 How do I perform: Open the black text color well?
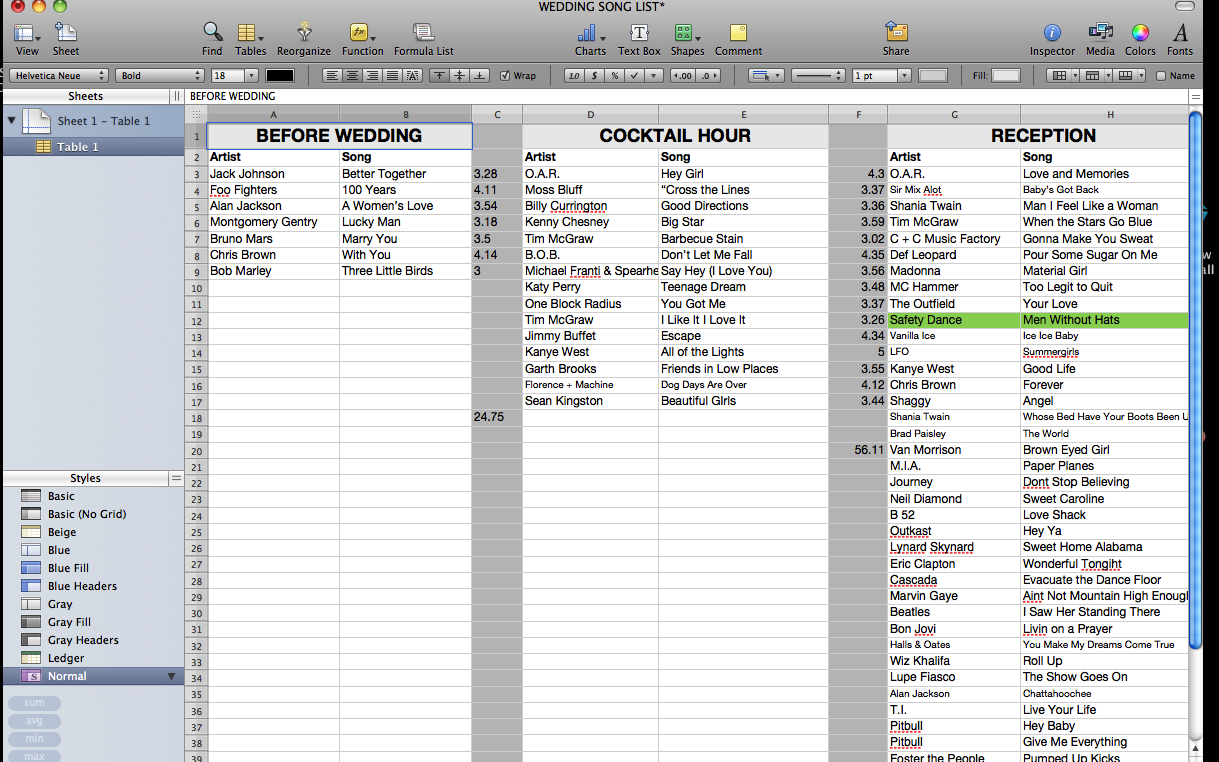(279, 76)
